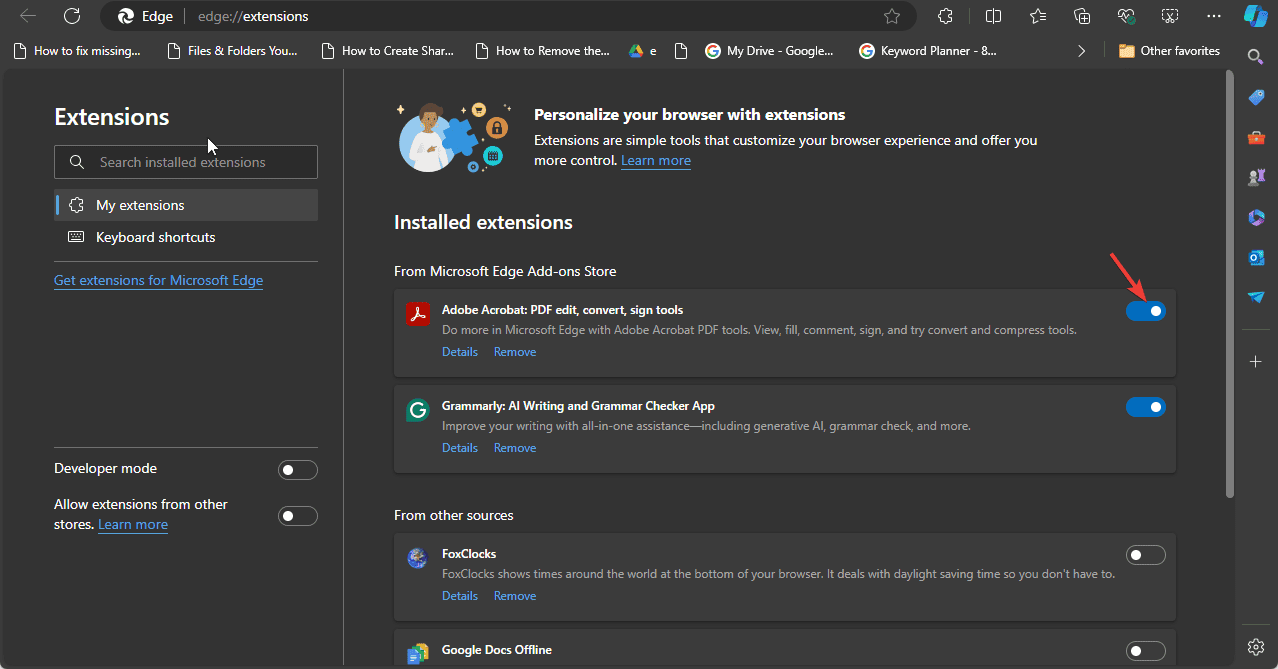Screen dimensions: 1278x669
Task: Click 'From Microsoft Edge Add-ons Store' label
Action: pyautogui.click(x=505, y=271)
